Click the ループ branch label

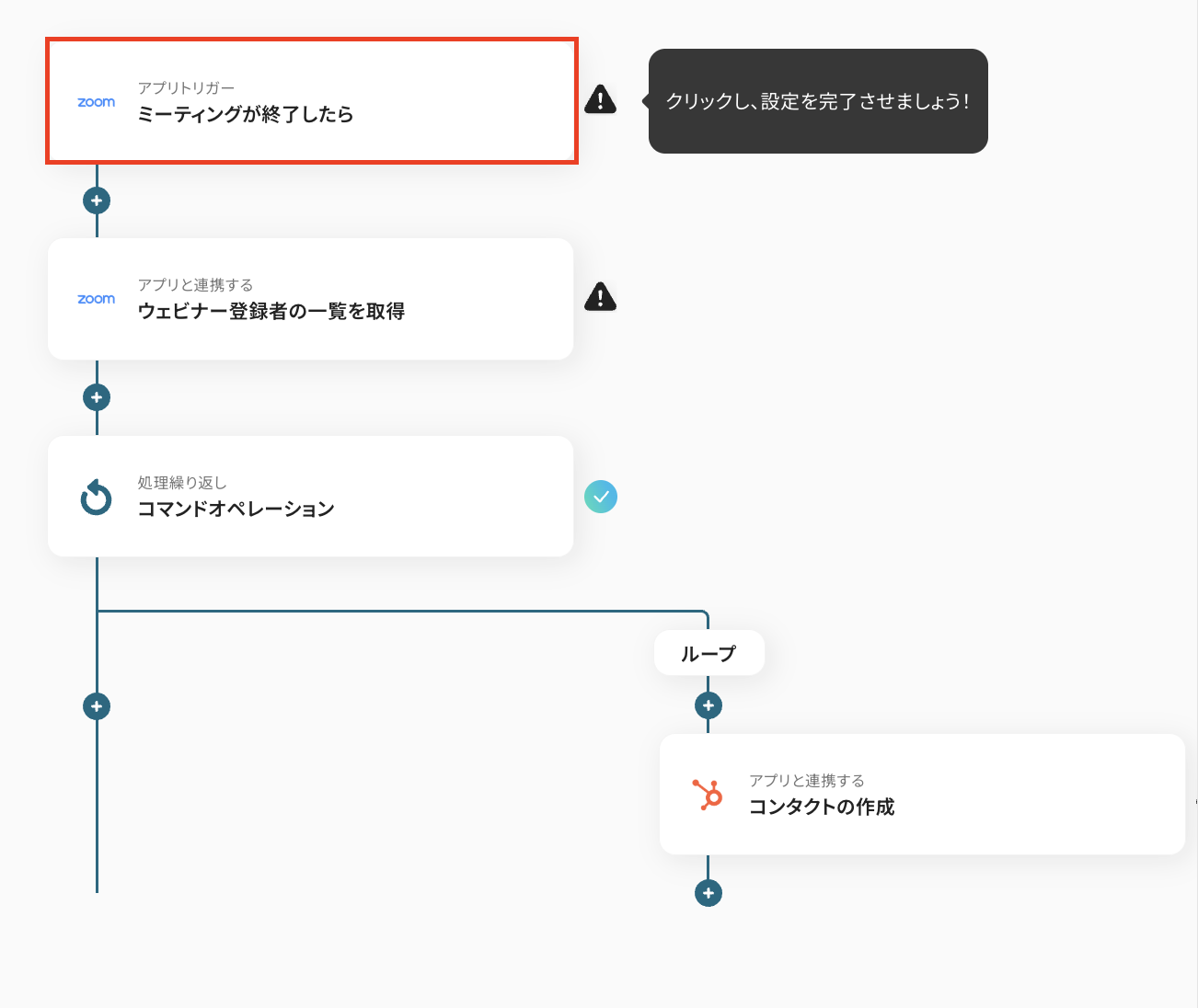coord(708,653)
